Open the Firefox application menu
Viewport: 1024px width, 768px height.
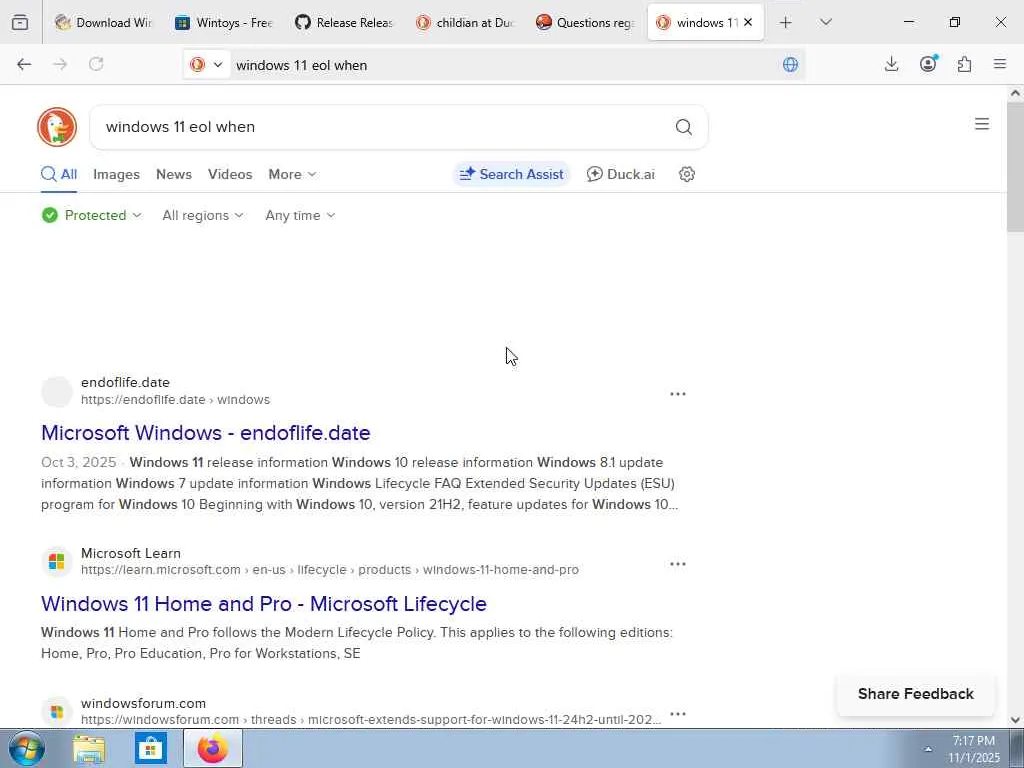click(1000, 64)
